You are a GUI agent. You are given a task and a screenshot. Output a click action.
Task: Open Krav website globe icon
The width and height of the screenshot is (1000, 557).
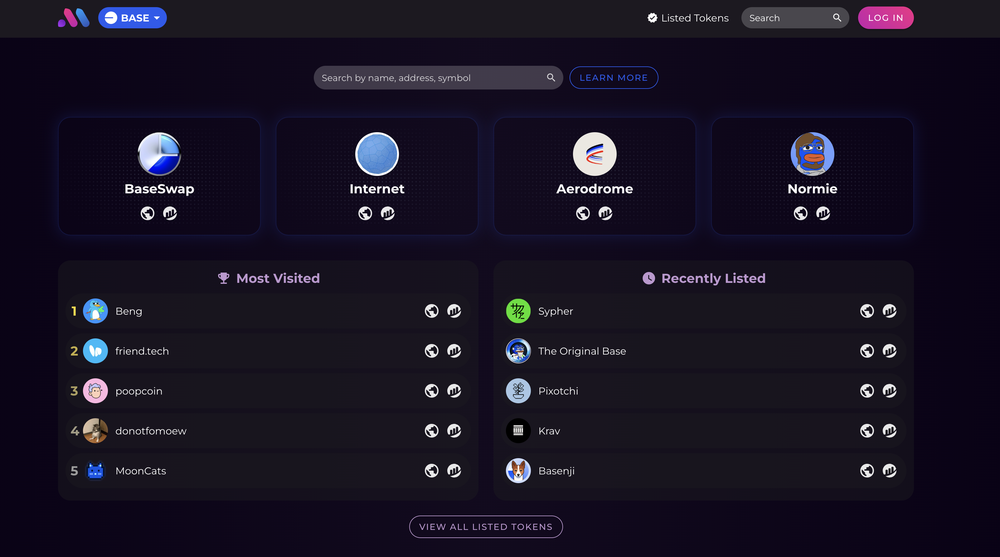coord(867,431)
